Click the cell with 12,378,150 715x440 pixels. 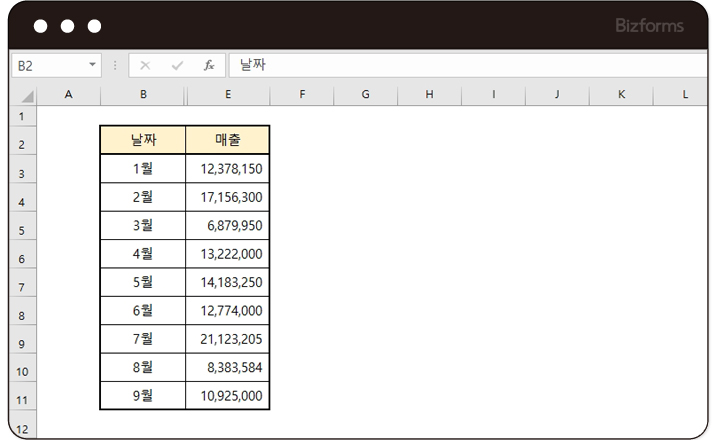tap(228, 169)
